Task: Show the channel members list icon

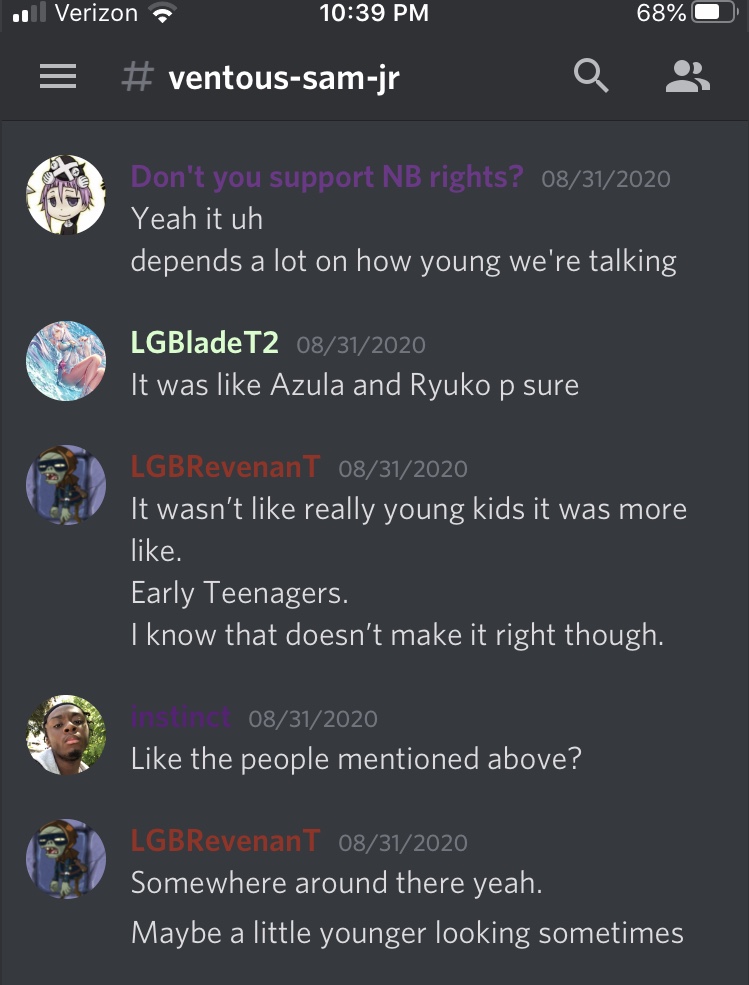Action: [x=687, y=77]
